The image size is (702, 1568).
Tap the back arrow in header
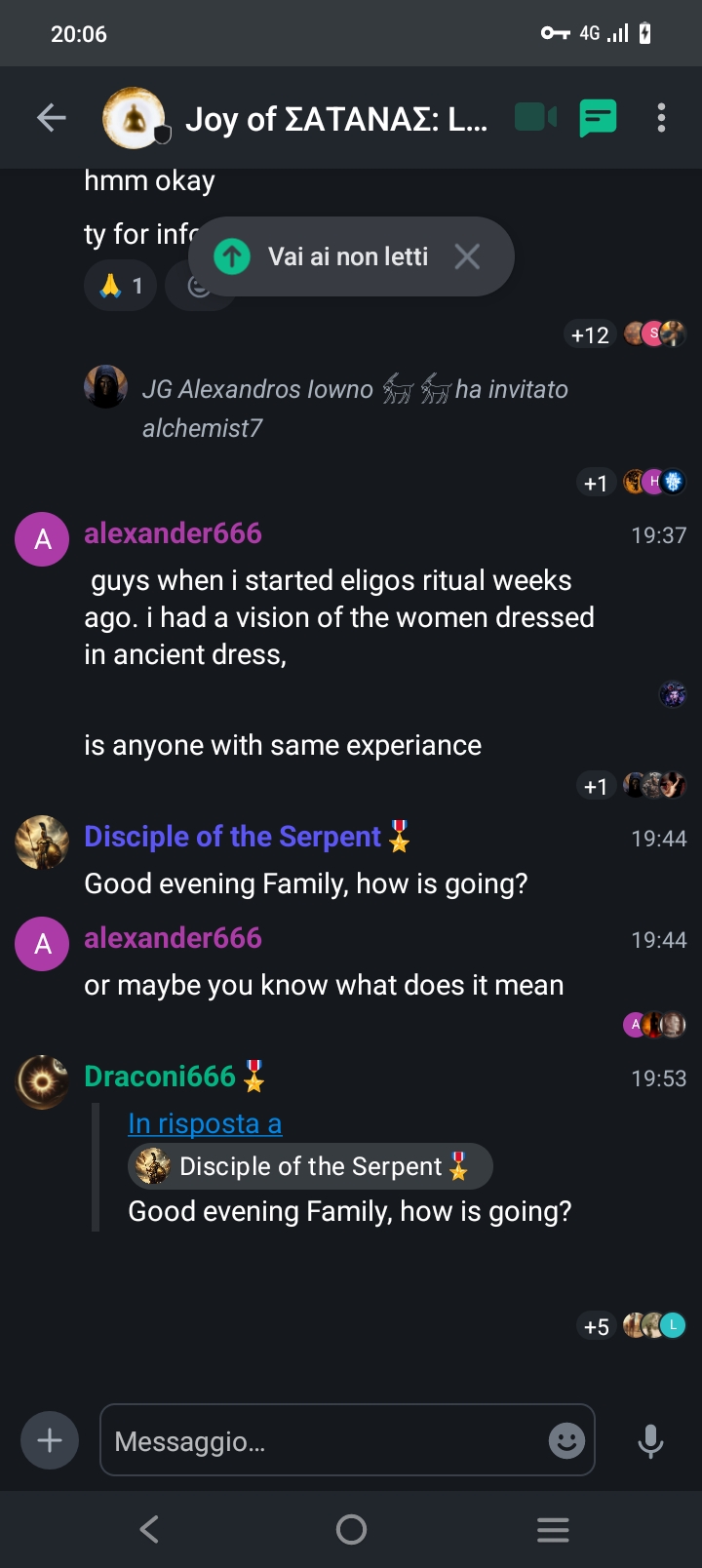52,118
